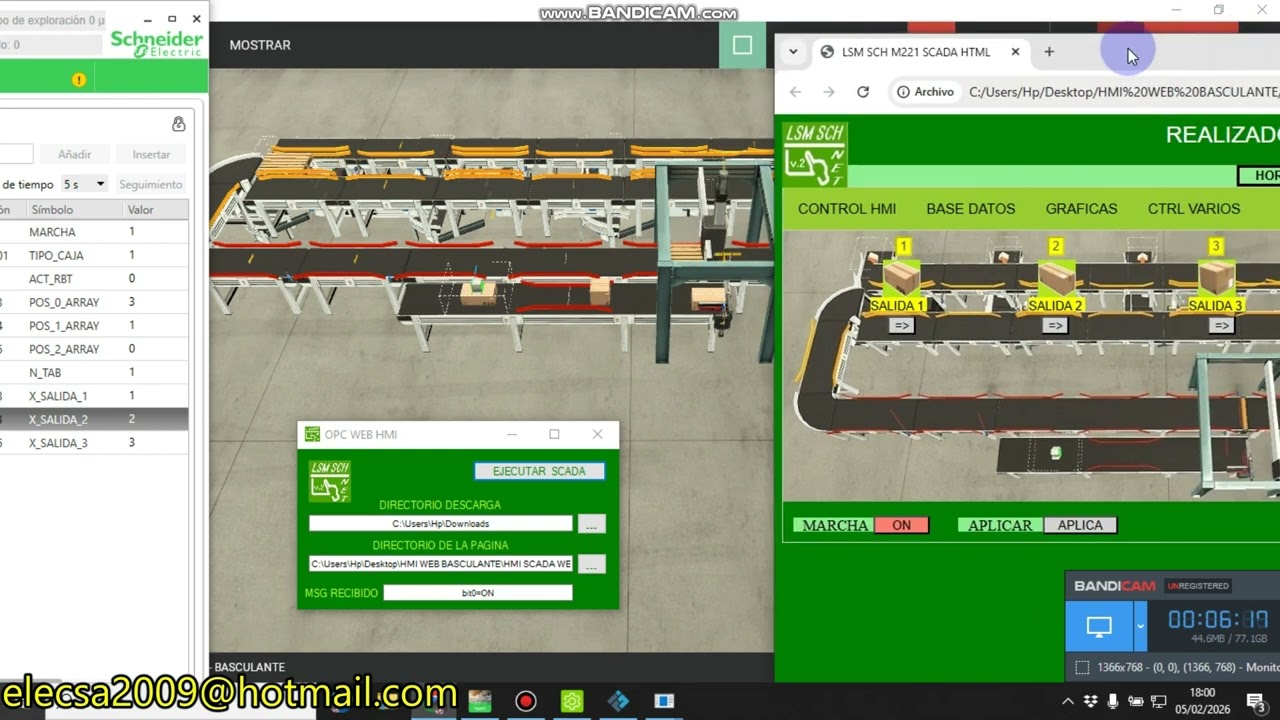Viewport: 1280px width, 720px height.
Task: Click the arrow button under SALIDA 3
Action: (1220, 325)
